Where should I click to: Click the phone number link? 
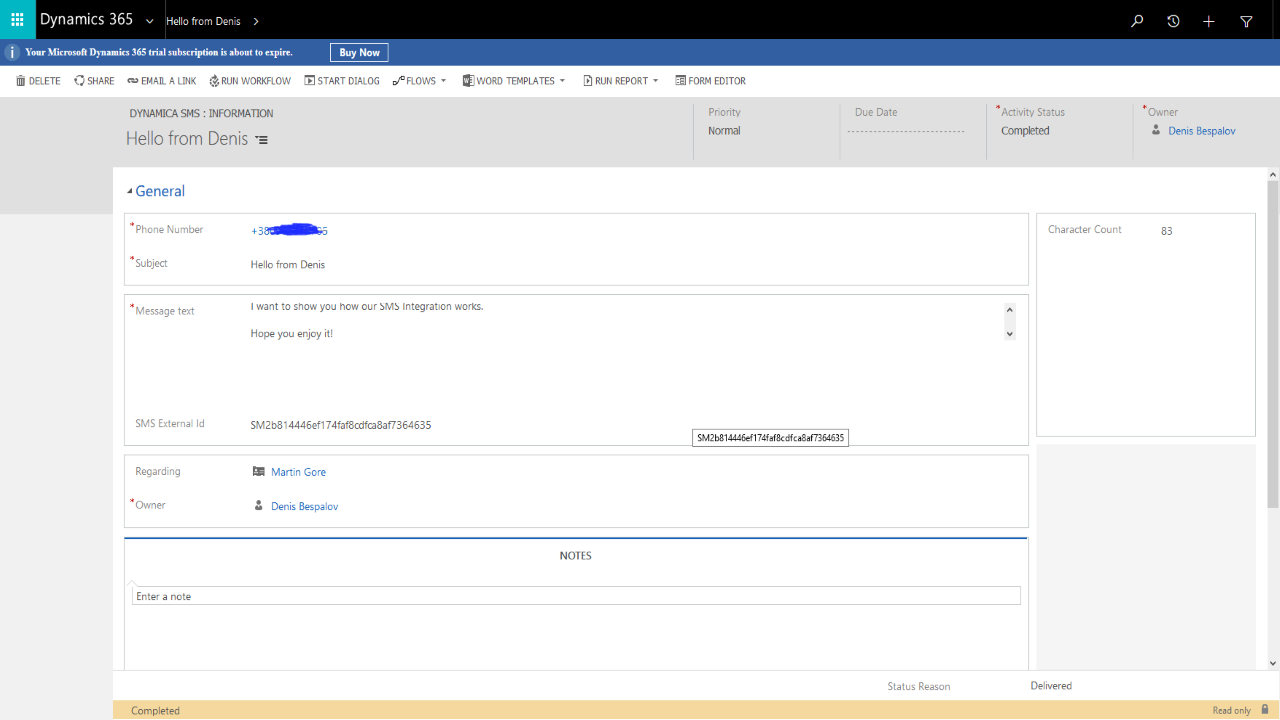click(289, 231)
